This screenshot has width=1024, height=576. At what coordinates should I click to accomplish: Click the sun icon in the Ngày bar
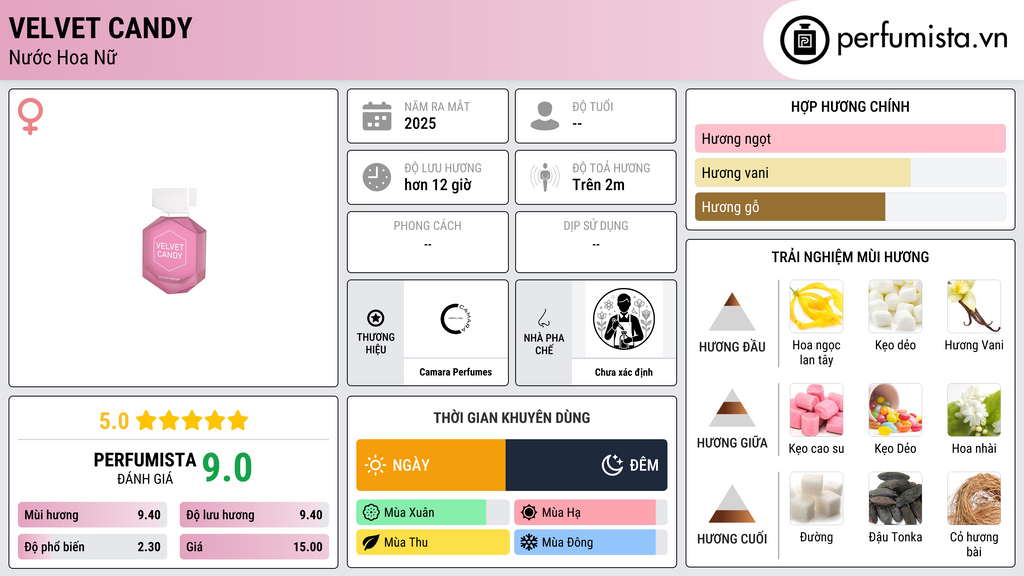(375, 465)
